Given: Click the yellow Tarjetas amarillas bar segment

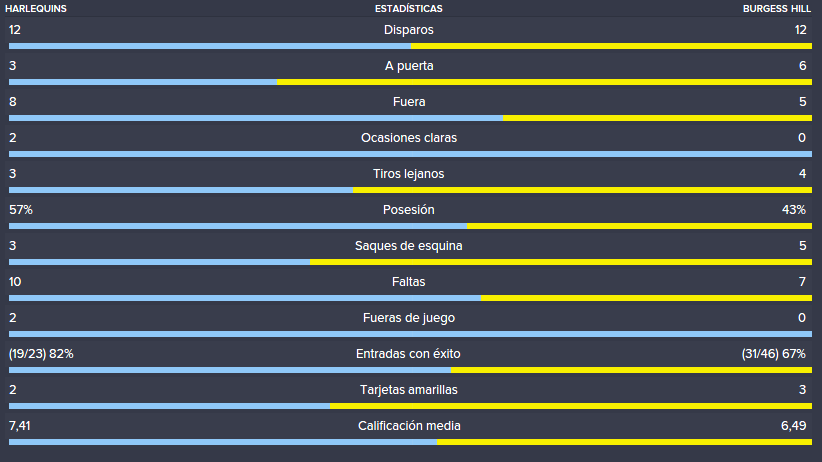Looking at the screenshot, I should click(571, 406).
